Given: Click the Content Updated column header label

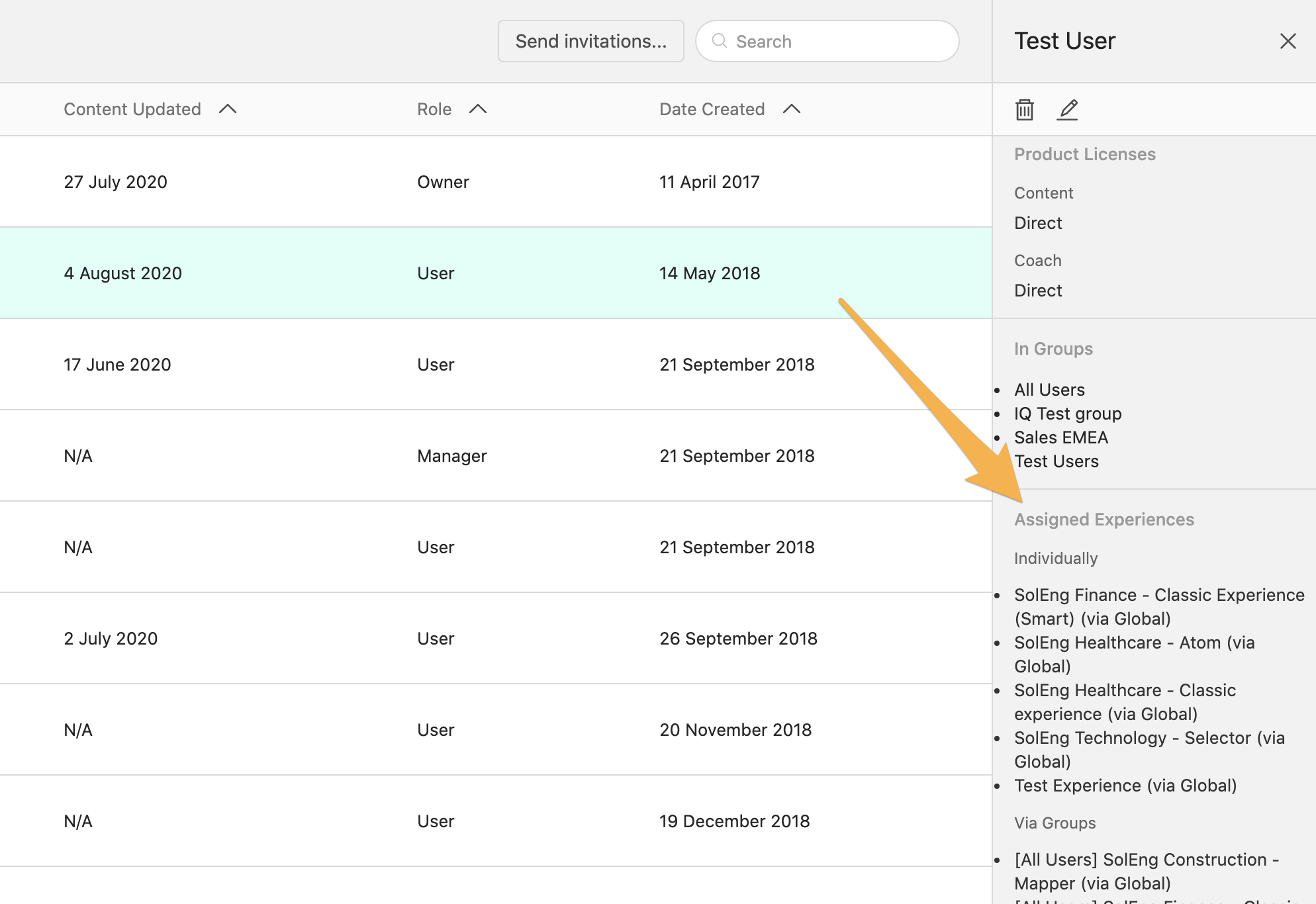Looking at the screenshot, I should pyautogui.click(x=132, y=109).
